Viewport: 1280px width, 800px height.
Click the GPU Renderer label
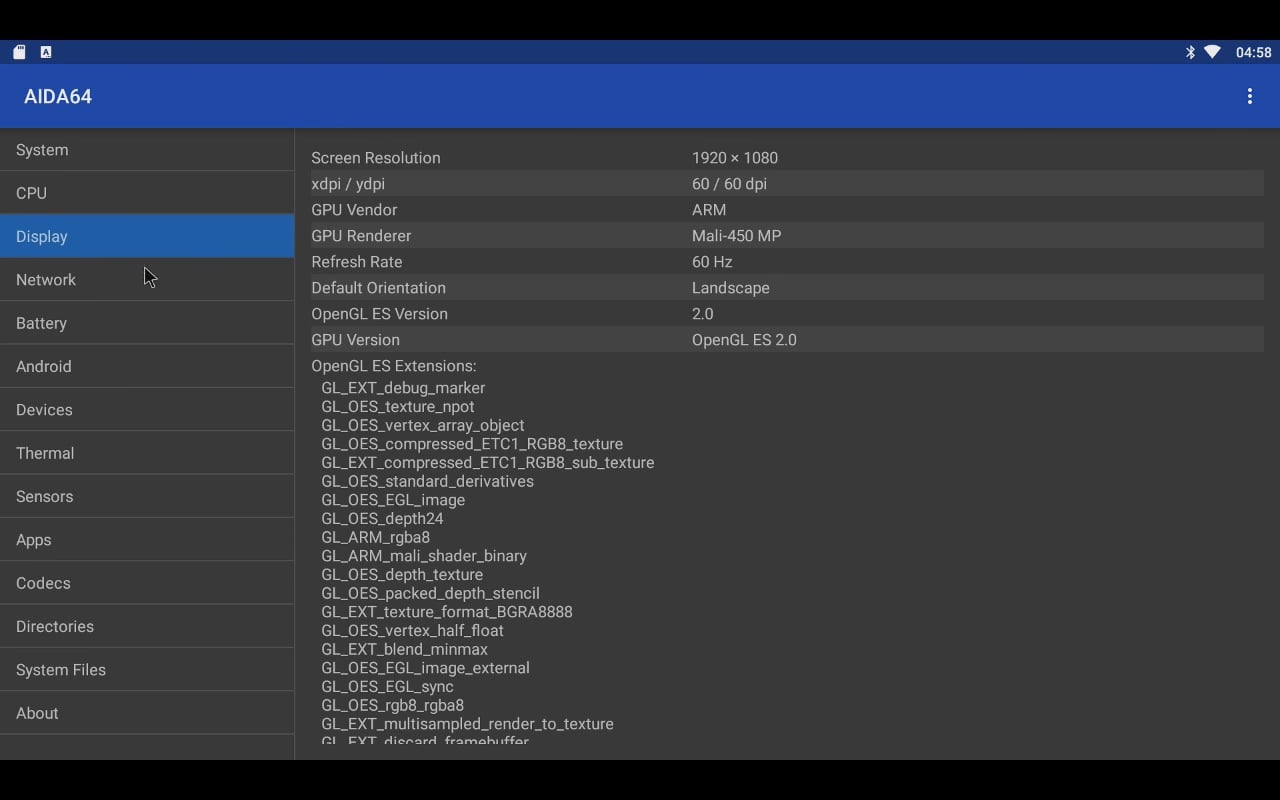[361, 236]
